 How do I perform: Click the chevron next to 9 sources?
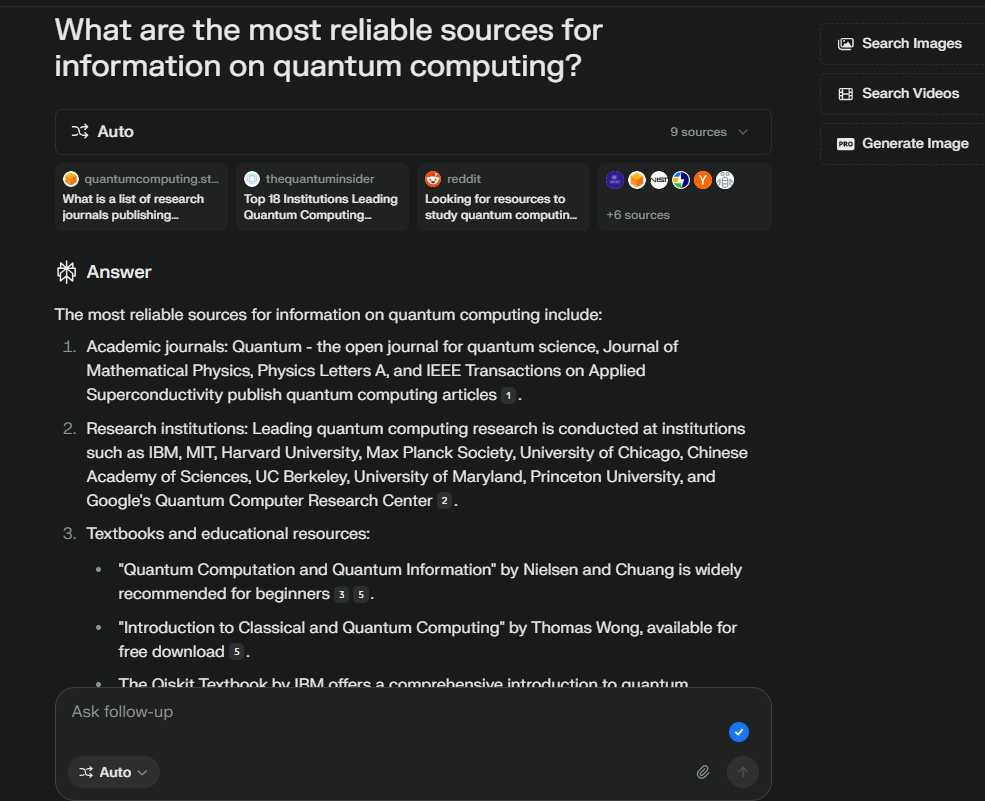743,132
